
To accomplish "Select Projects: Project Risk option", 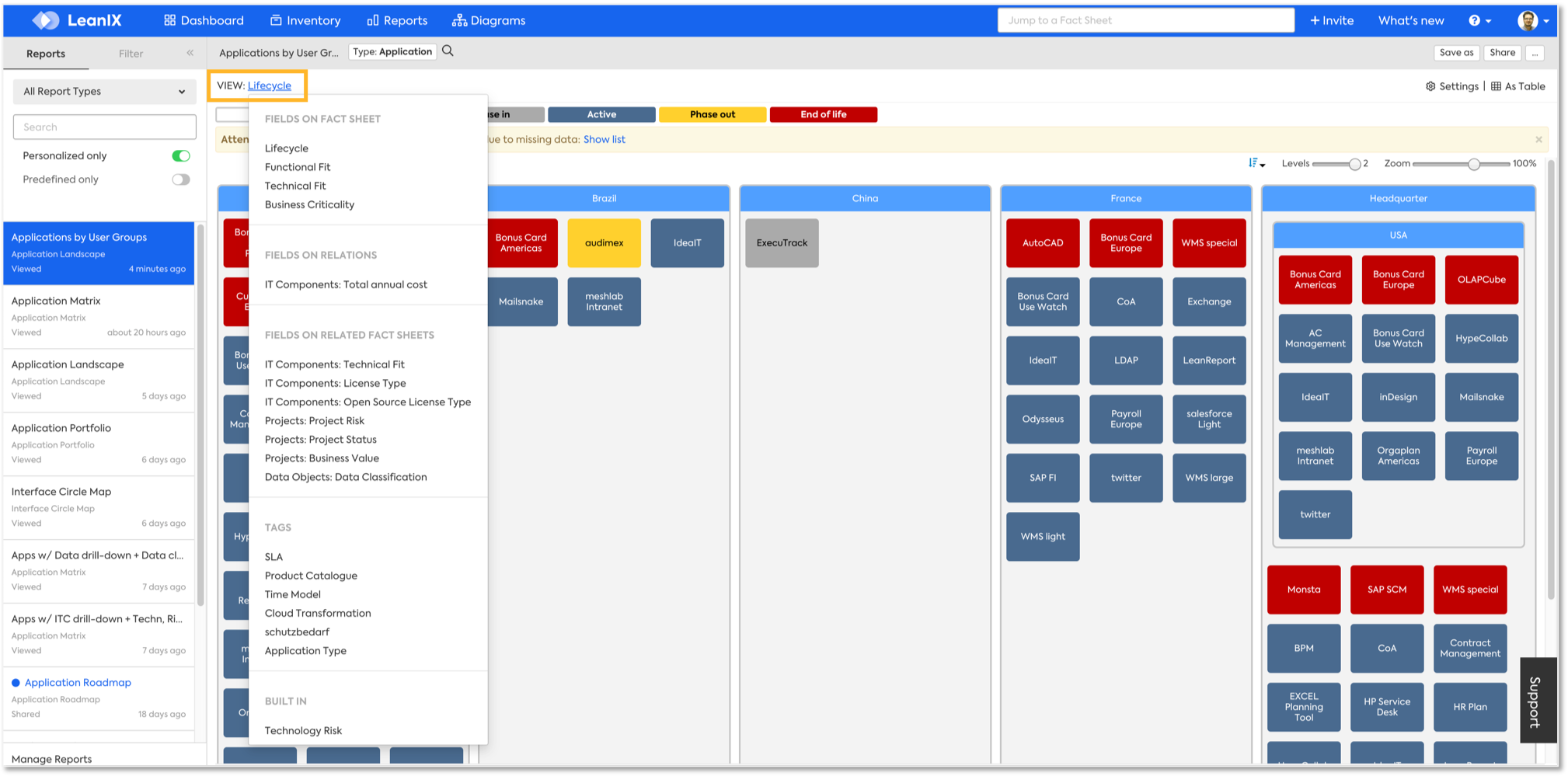I will coord(315,420).
